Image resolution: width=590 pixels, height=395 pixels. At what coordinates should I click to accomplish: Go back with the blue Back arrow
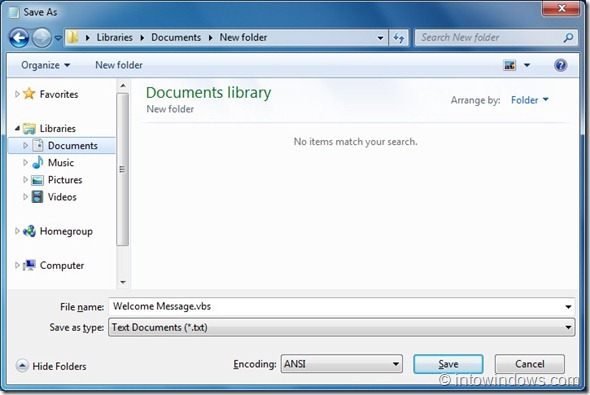(19, 38)
